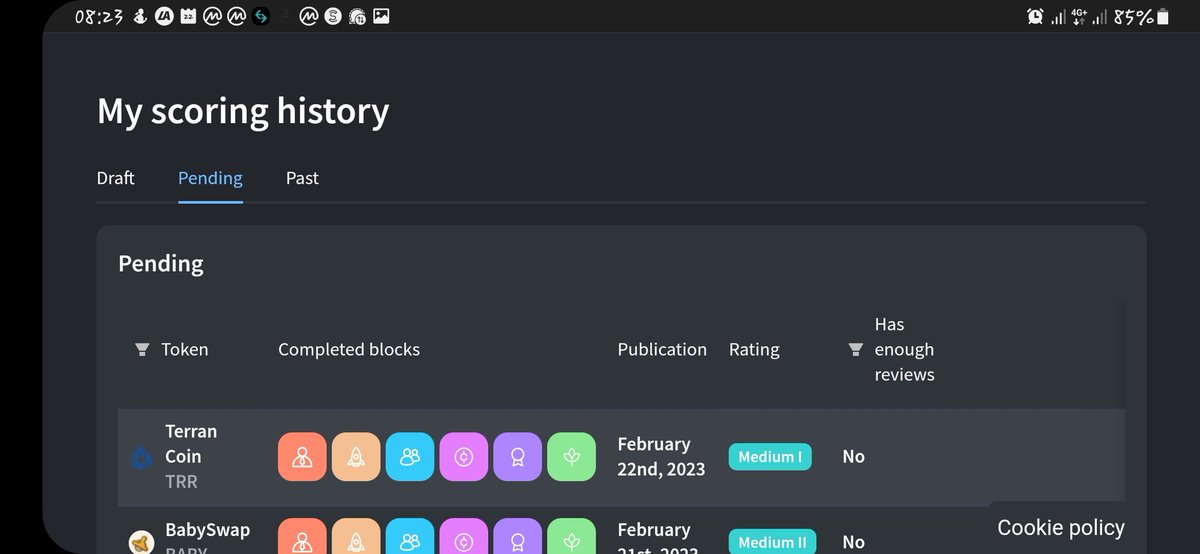Click the No value for BabySwap
The height and width of the screenshot is (554, 1200).
pos(853,542)
